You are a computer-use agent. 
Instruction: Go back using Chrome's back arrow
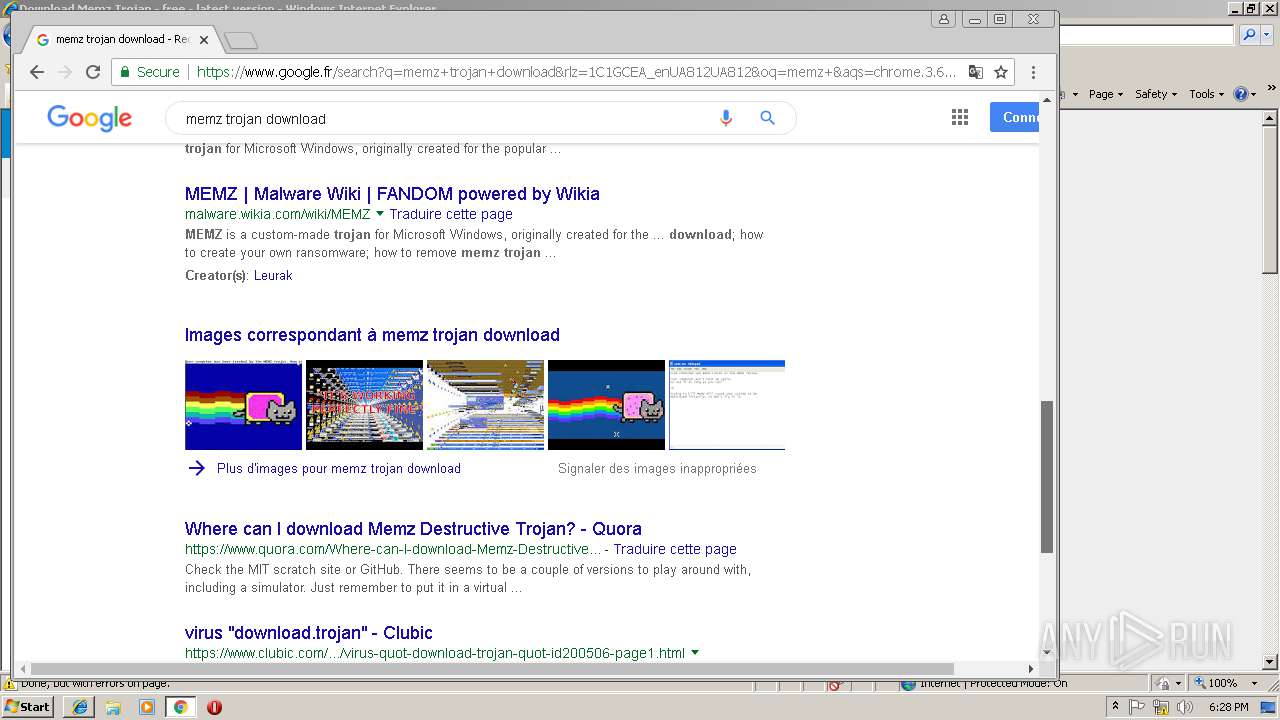point(37,72)
